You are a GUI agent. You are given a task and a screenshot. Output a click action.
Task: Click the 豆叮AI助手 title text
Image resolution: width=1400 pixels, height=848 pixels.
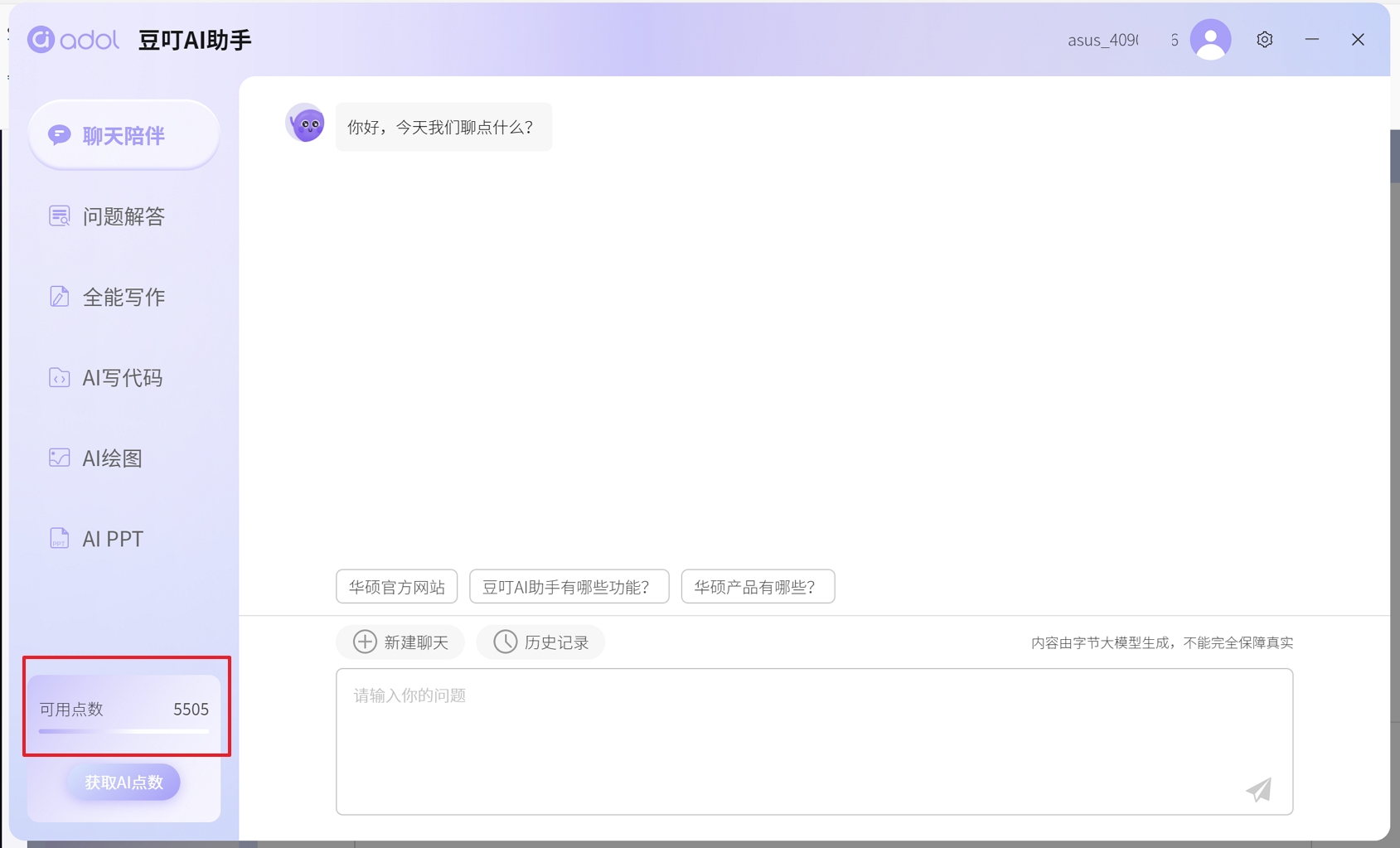pyautogui.click(x=195, y=40)
